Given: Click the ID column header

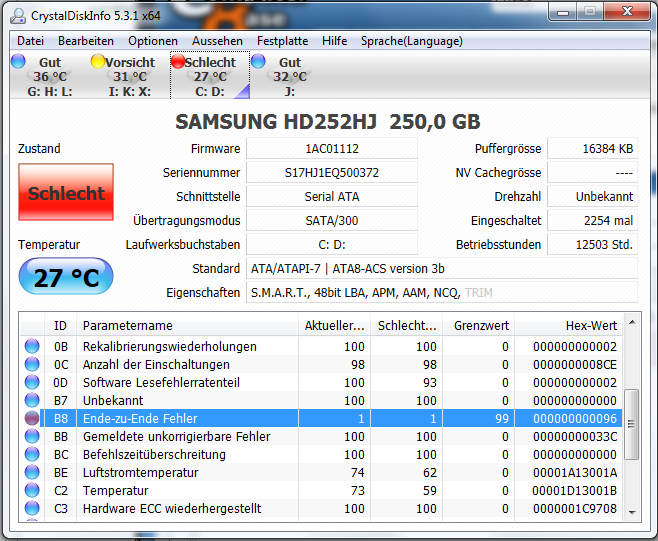Looking at the screenshot, I should (x=60, y=325).
